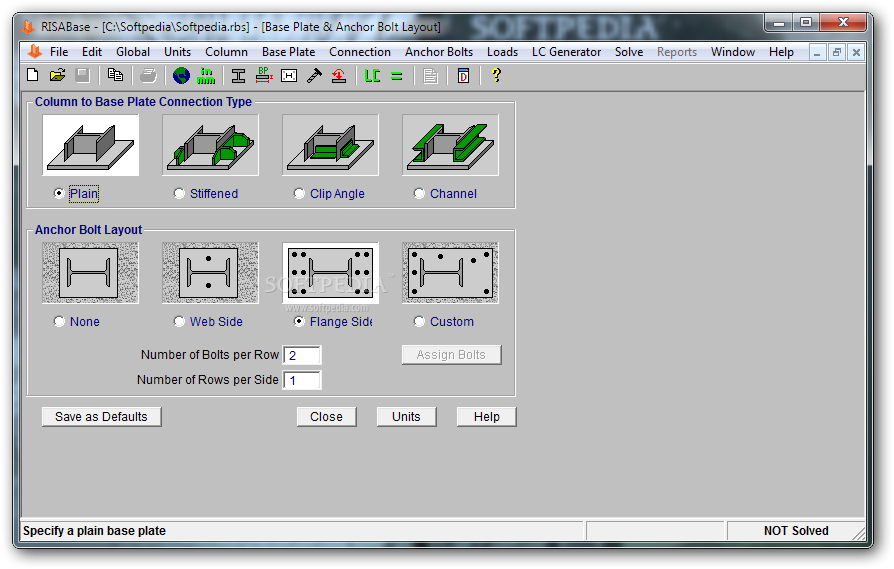Open the Connection menu
This screenshot has height=569, width=894.
pyautogui.click(x=360, y=52)
